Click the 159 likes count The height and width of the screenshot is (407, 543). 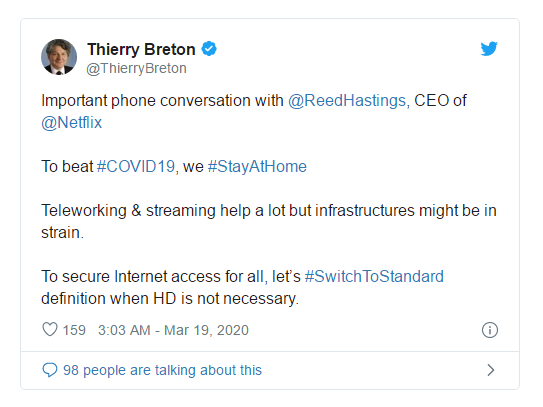click(74, 330)
